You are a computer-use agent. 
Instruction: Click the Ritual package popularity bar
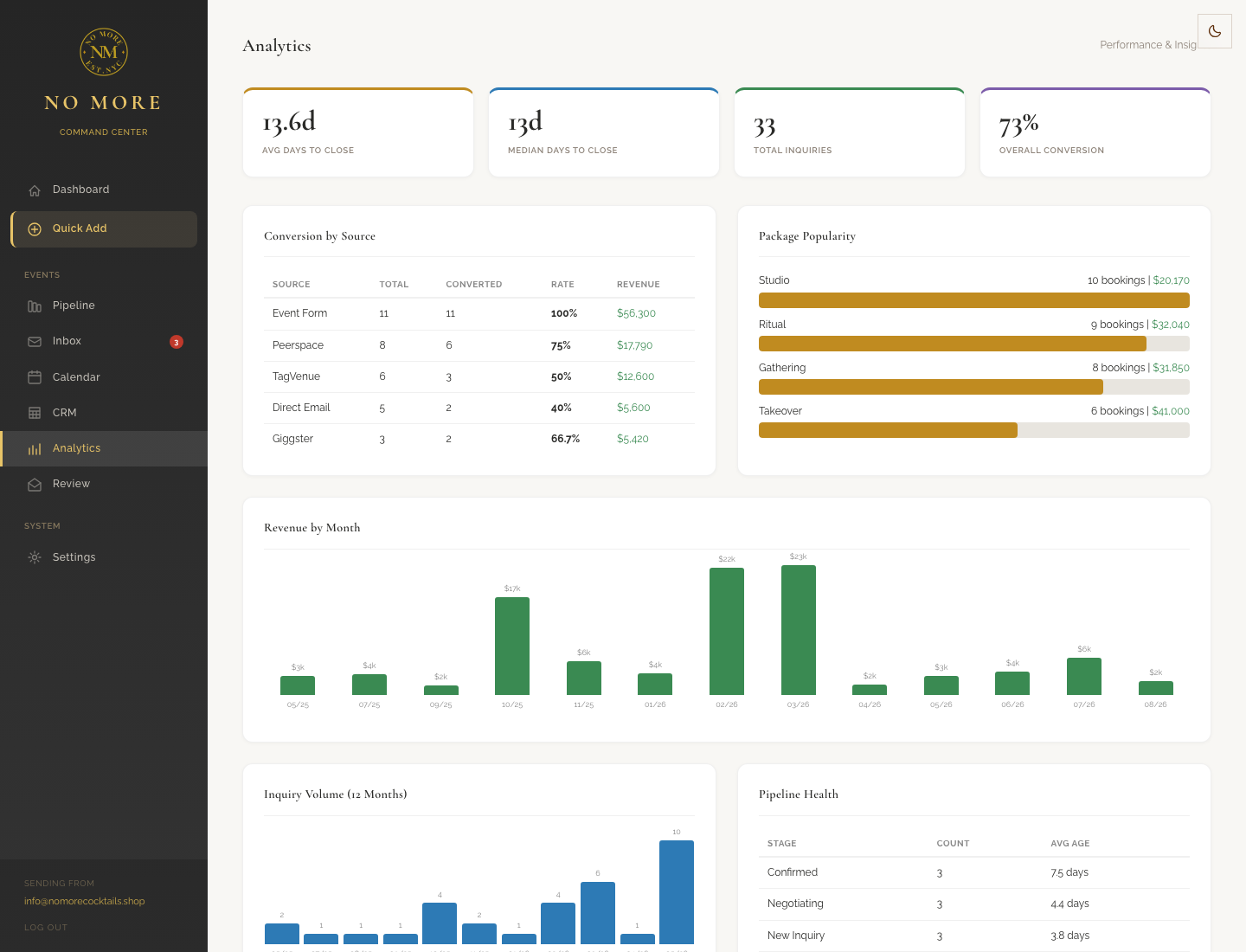[x=974, y=344]
